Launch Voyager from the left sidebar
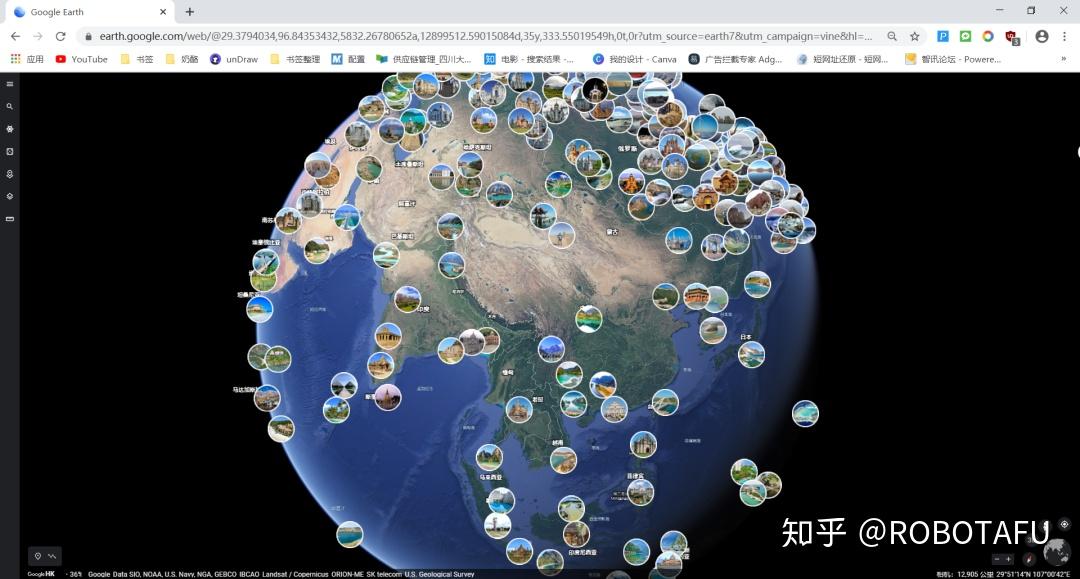The width and height of the screenshot is (1080, 579). pos(9,129)
